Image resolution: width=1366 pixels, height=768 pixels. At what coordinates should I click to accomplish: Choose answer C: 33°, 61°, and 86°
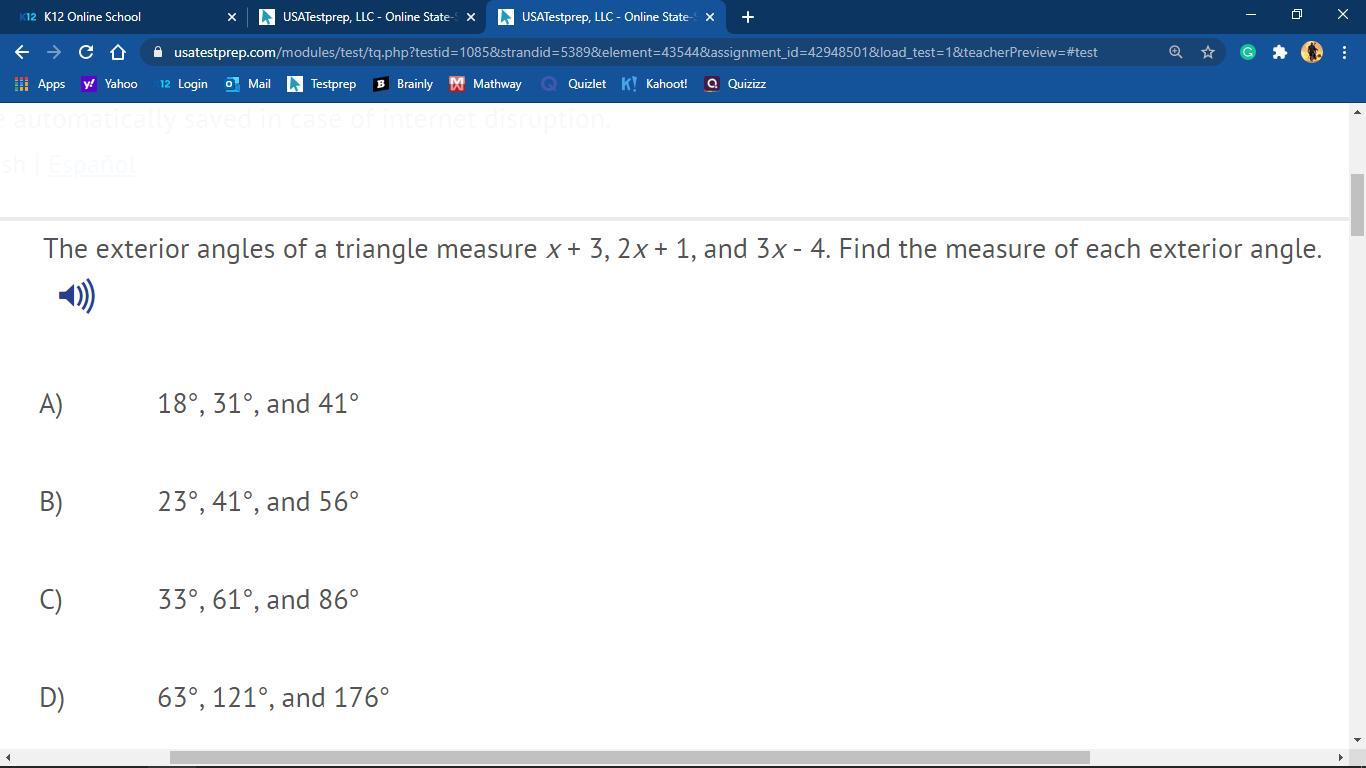click(258, 599)
